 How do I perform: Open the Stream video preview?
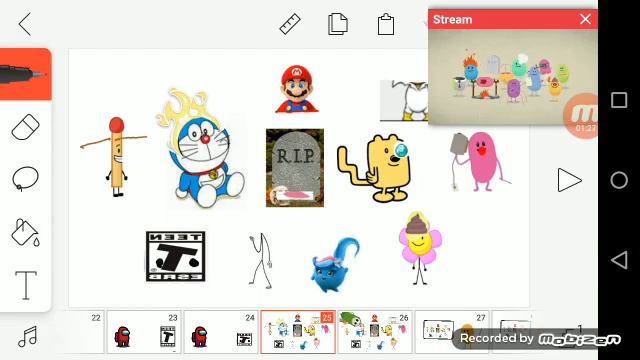(513, 76)
